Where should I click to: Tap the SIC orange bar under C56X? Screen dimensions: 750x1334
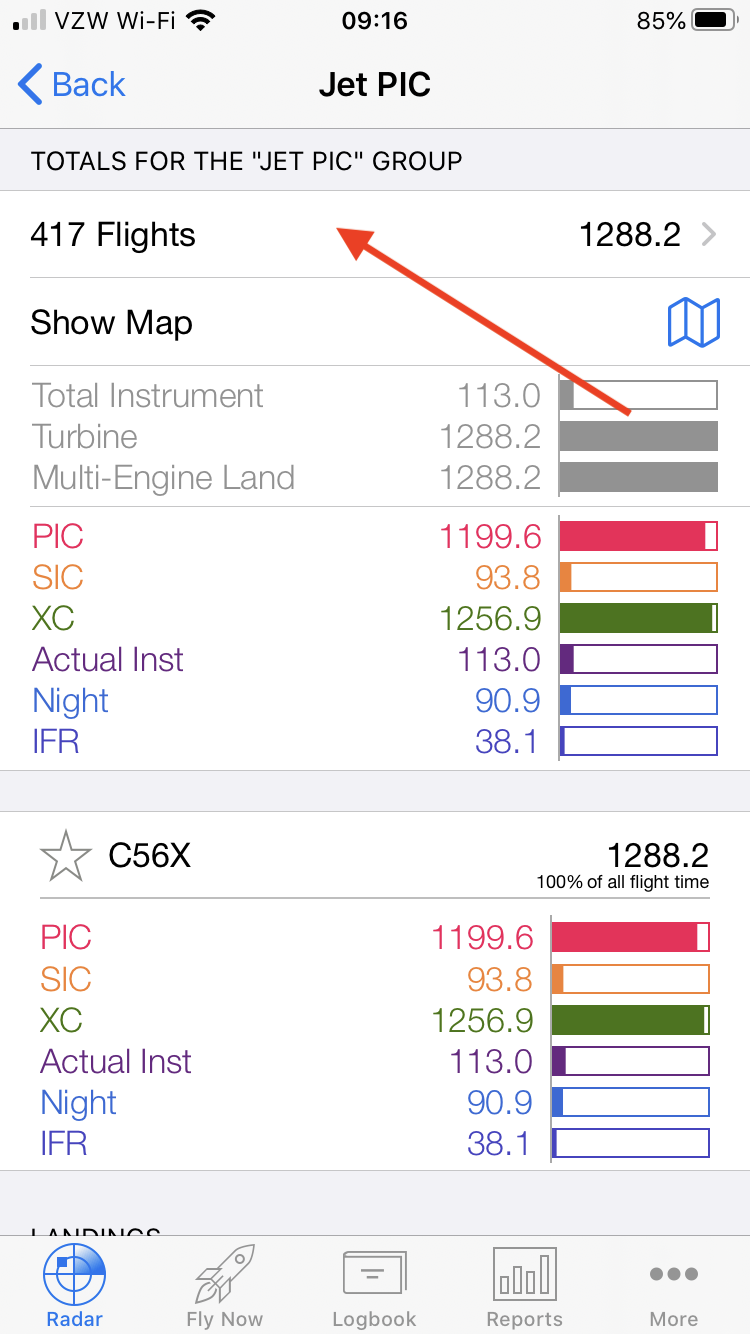[x=630, y=979]
